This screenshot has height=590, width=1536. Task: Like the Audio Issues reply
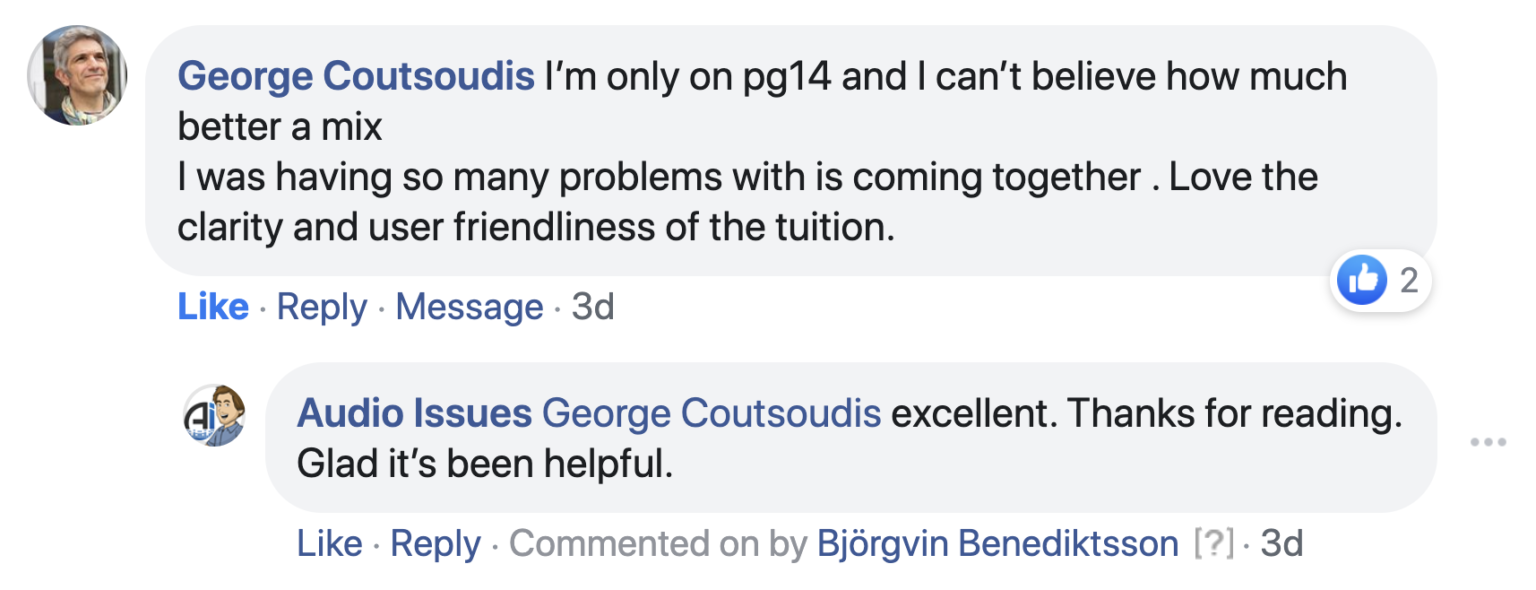pyautogui.click(x=329, y=544)
